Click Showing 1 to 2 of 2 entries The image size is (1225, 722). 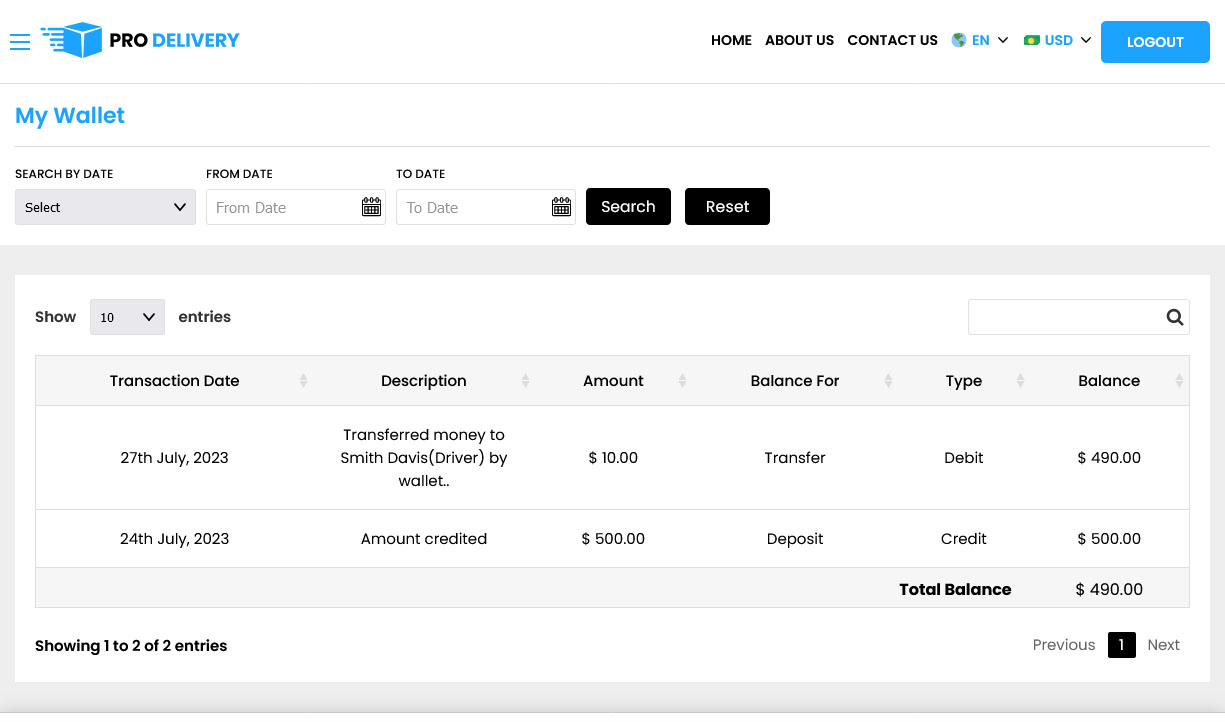click(131, 646)
